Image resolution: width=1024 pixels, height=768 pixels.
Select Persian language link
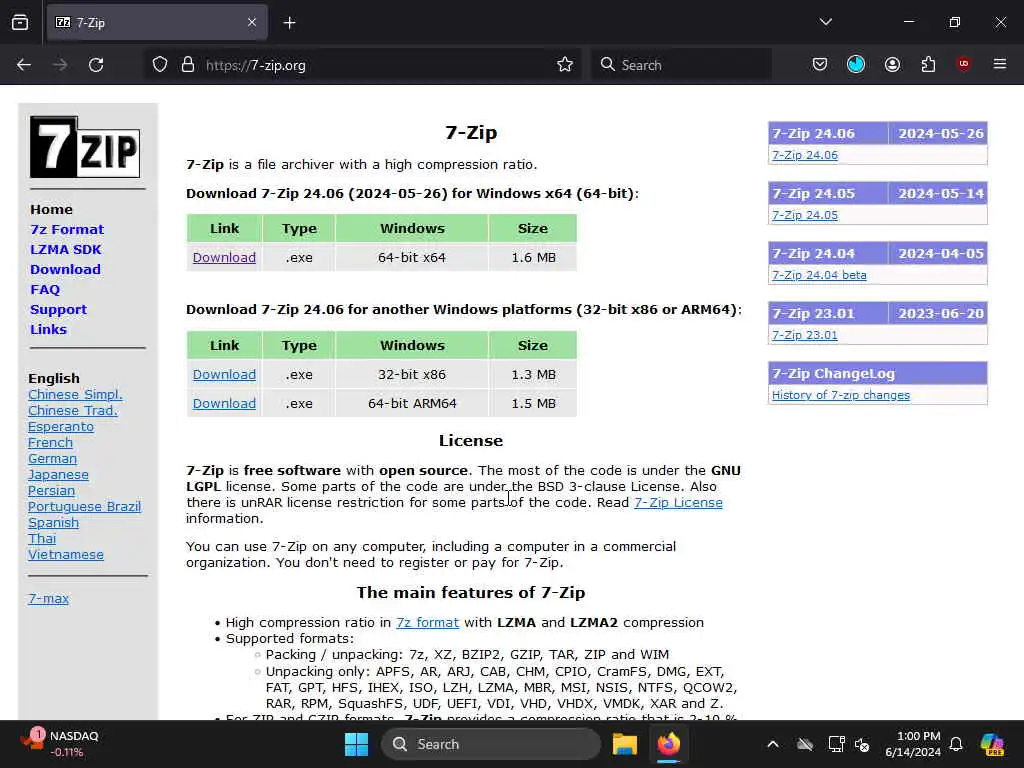(51, 490)
